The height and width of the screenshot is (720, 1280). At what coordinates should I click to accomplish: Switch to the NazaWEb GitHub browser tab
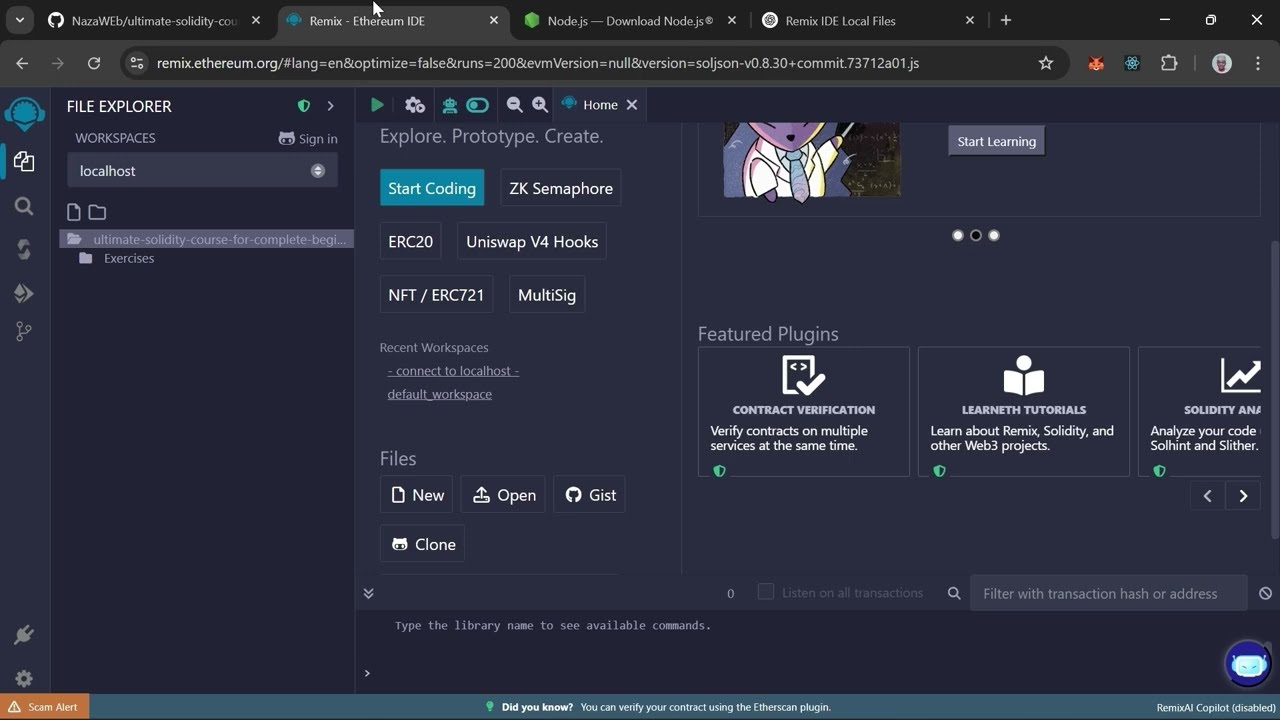(x=156, y=20)
